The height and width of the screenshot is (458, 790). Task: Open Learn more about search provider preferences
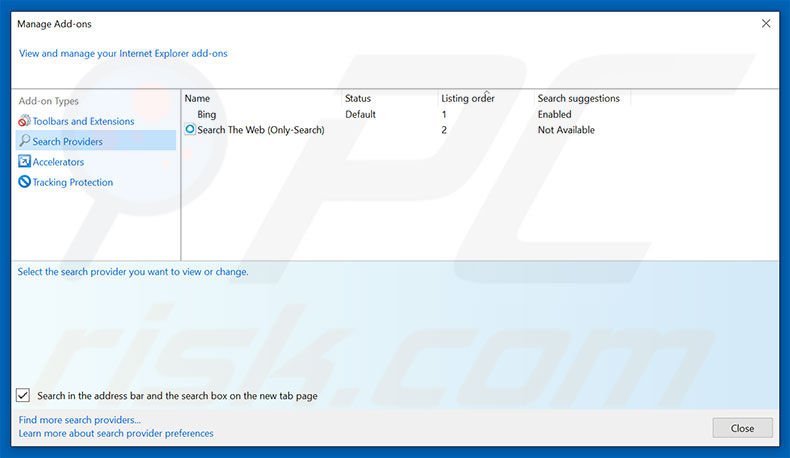point(116,433)
